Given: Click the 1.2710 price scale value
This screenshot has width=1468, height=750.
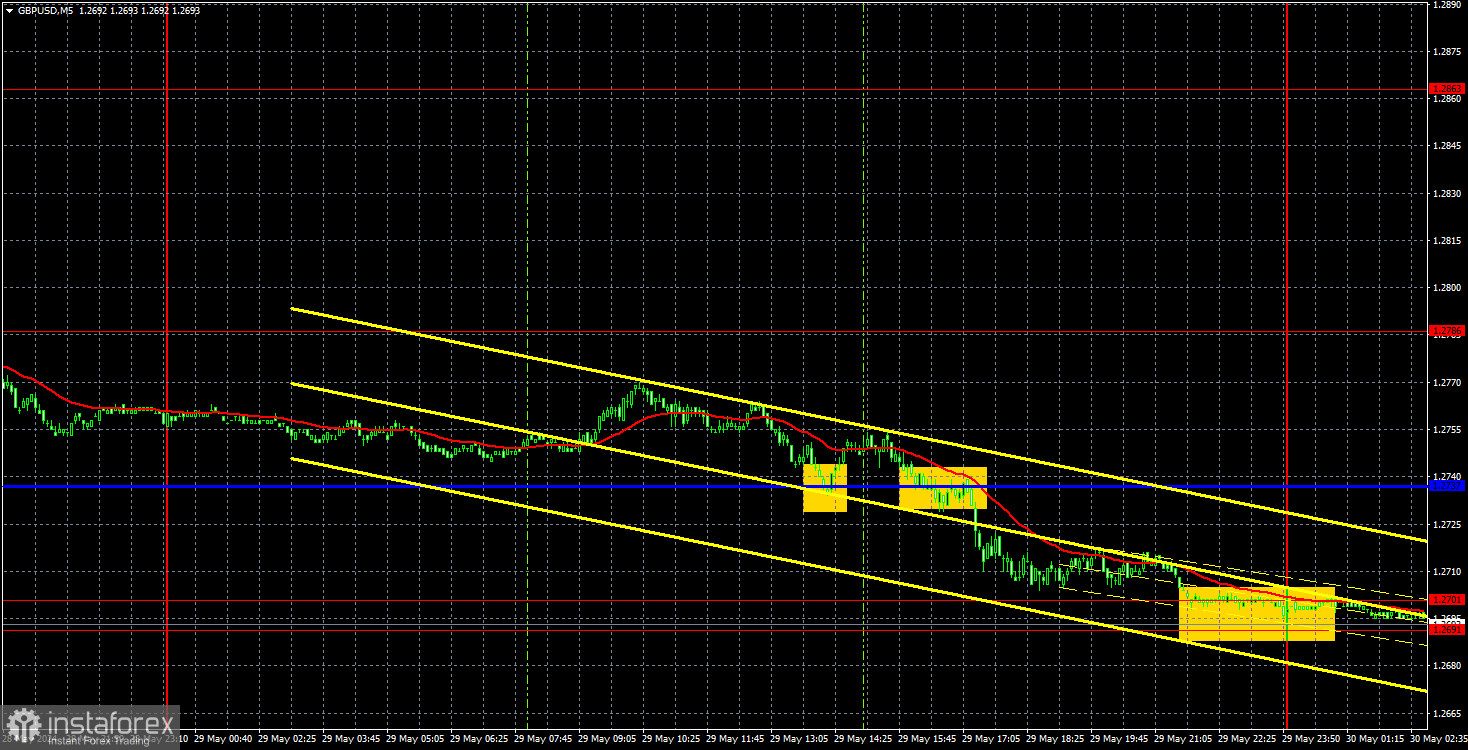Looking at the screenshot, I should tap(1447, 572).
